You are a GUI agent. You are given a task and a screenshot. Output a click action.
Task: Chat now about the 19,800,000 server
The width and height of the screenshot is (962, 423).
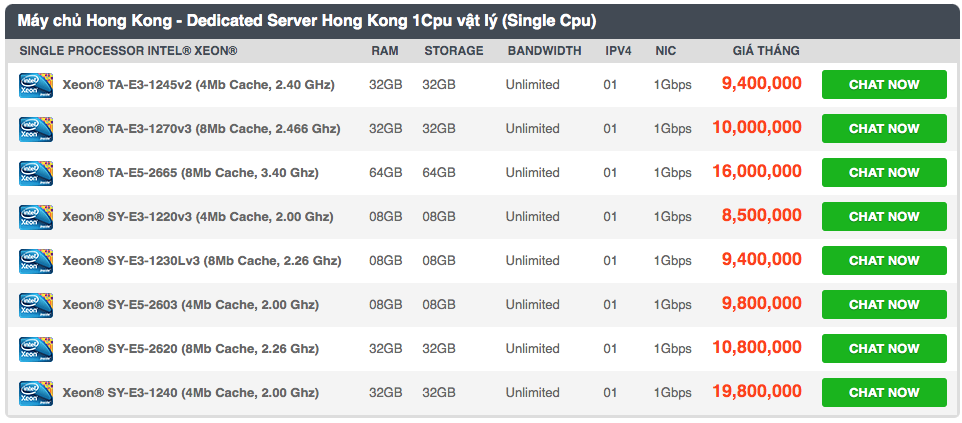(x=884, y=393)
